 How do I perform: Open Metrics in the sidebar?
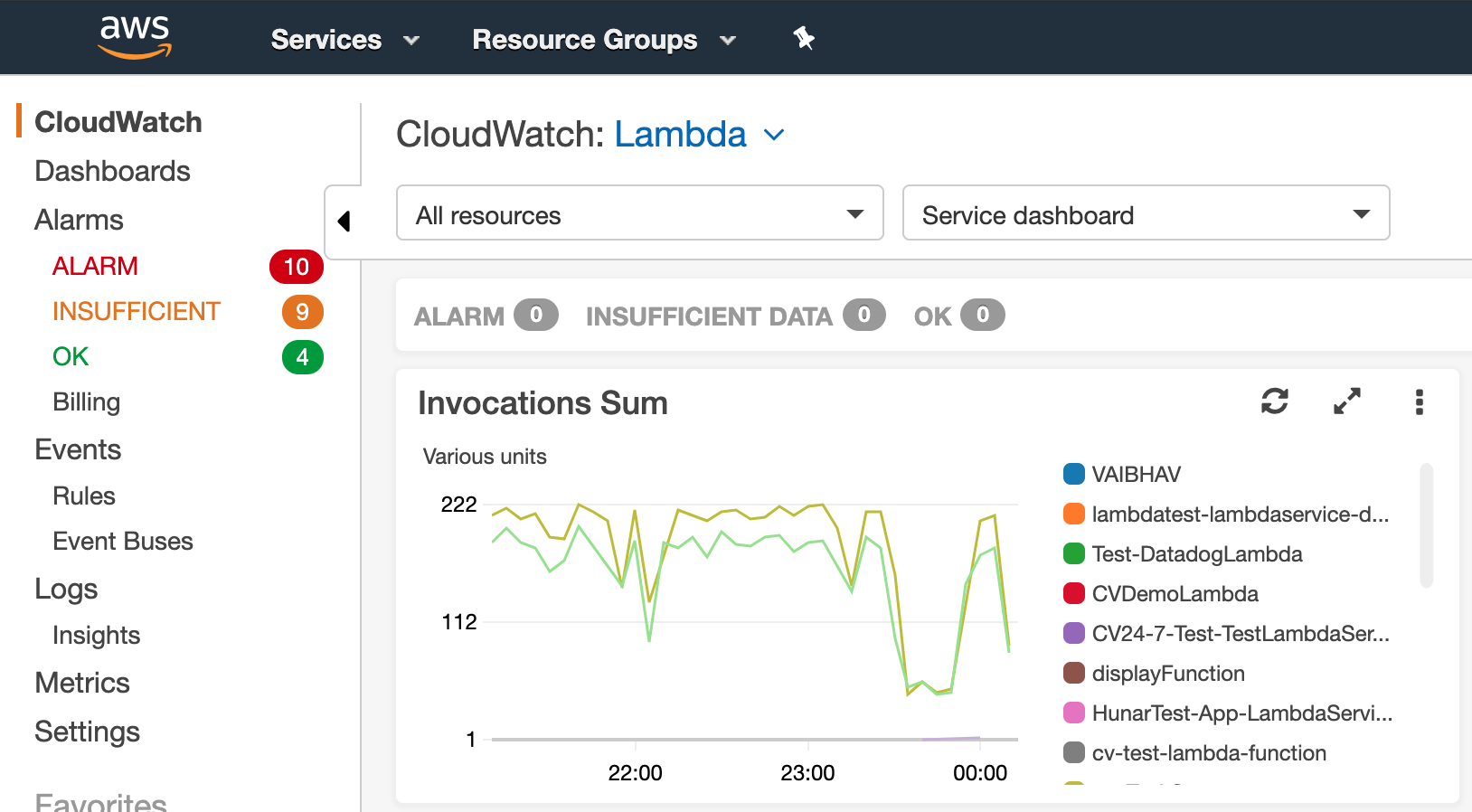[x=82, y=683]
